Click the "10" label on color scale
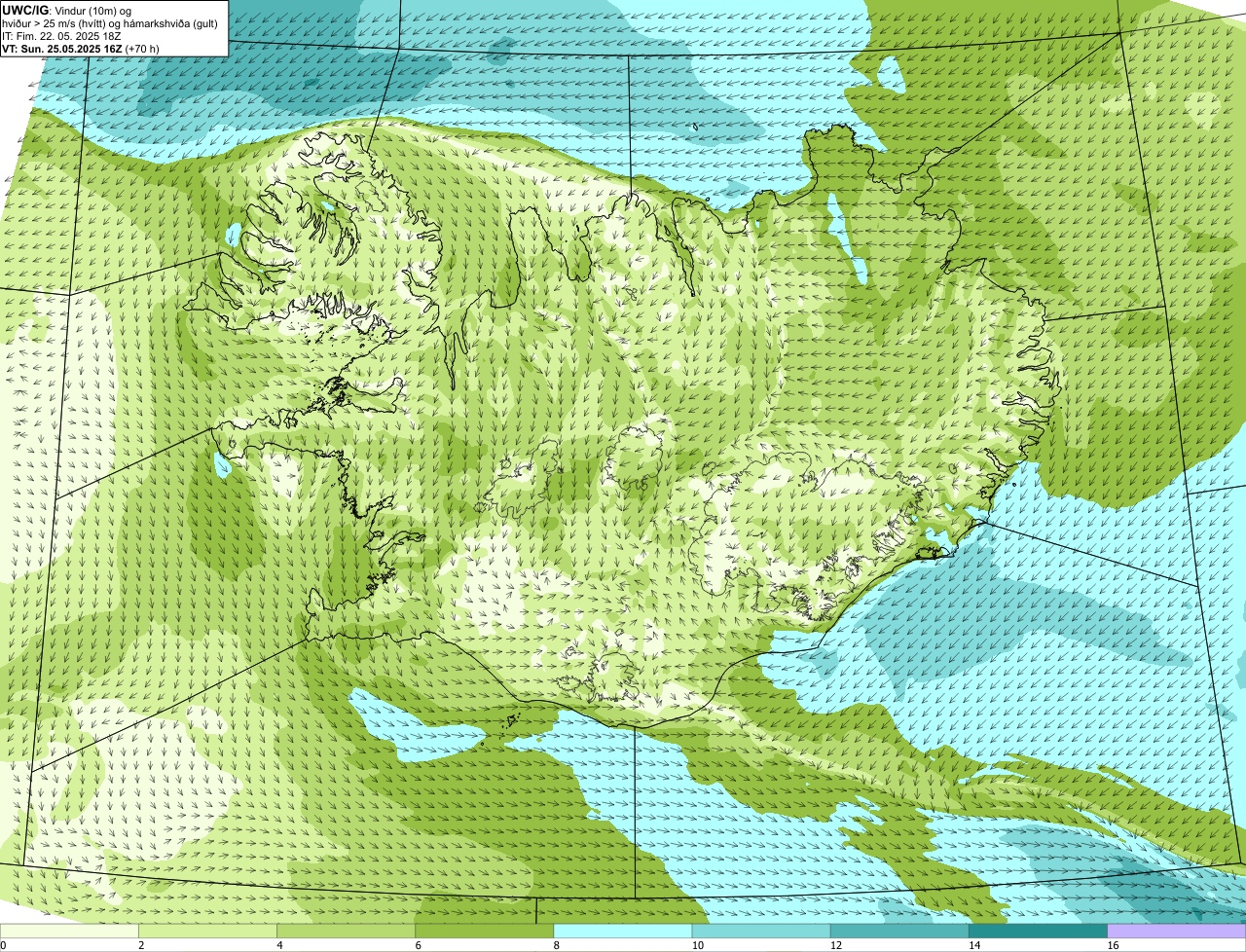 [x=697, y=945]
